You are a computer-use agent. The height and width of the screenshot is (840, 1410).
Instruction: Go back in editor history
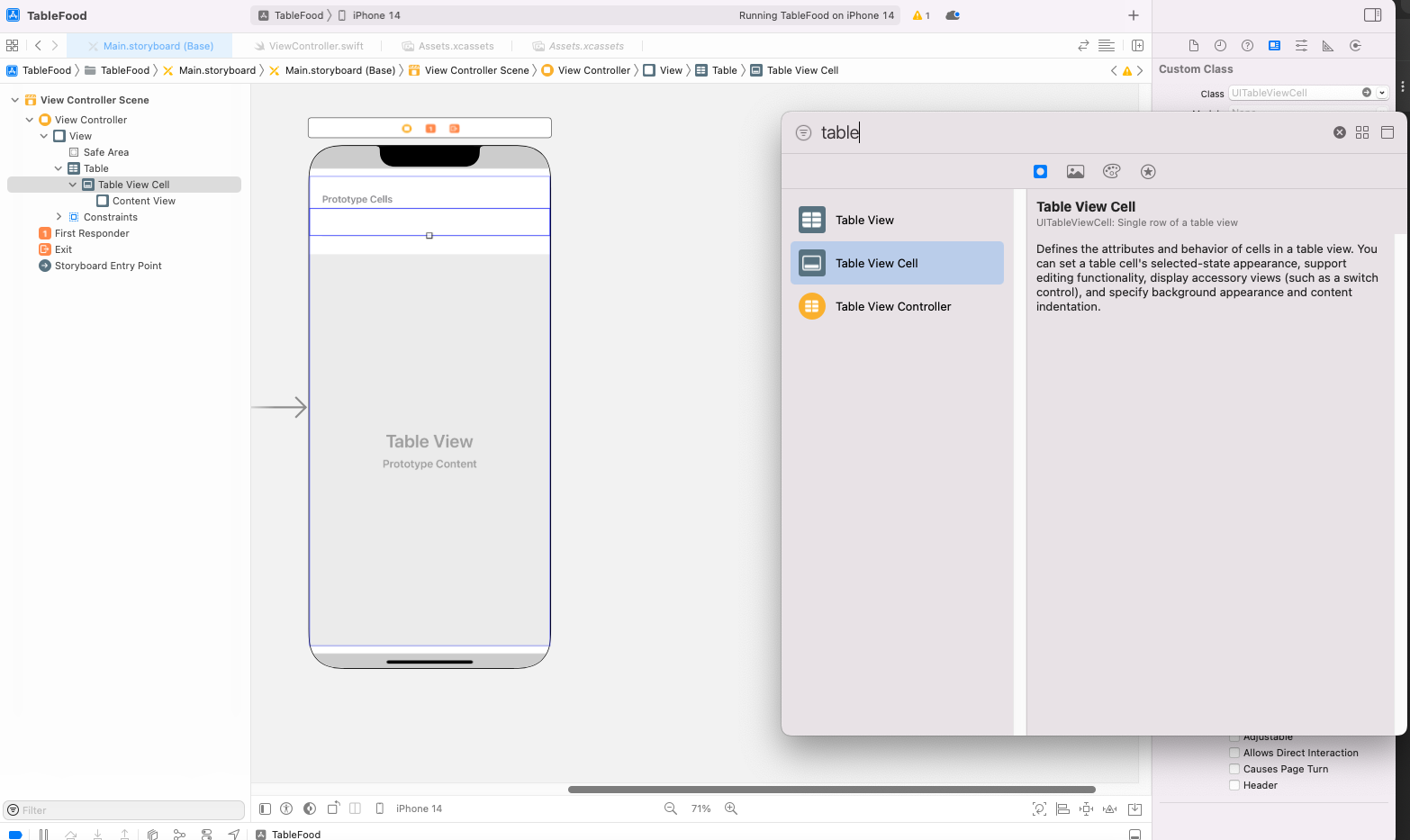[x=38, y=45]
